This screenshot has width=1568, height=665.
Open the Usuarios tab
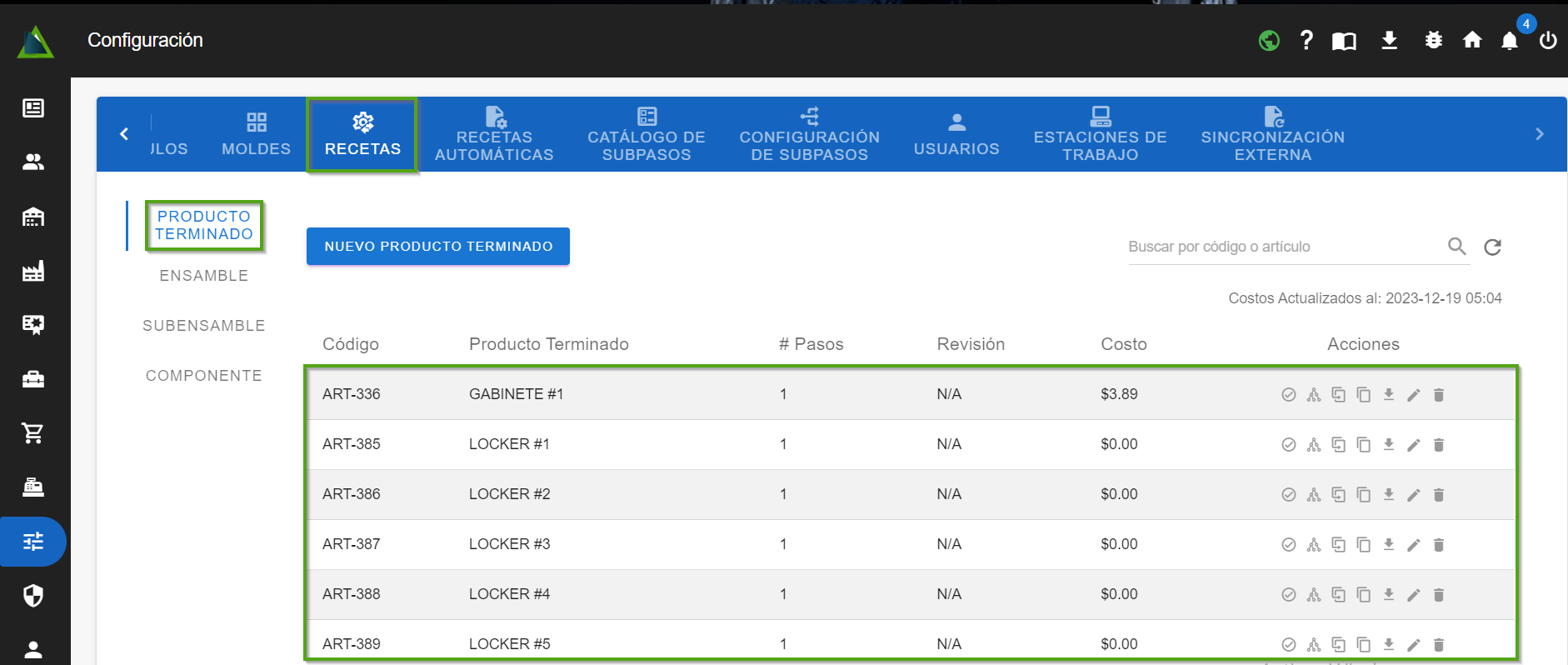pos(956,135)
